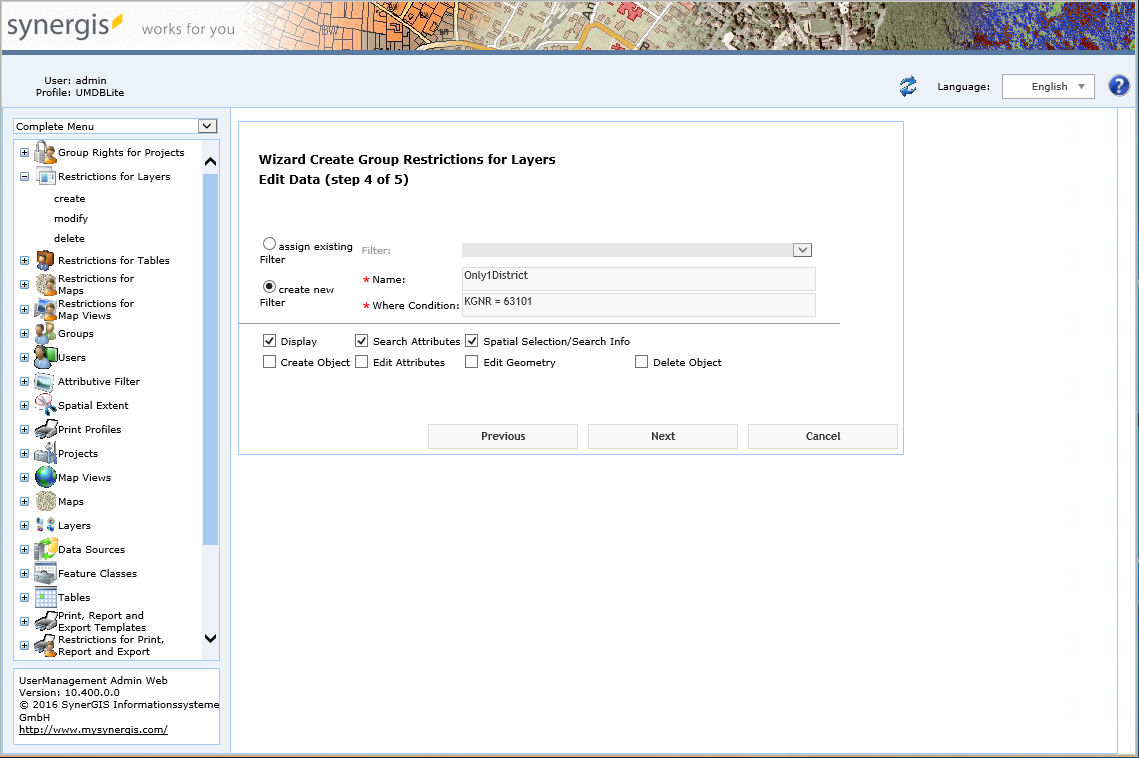Click the Data Sources icon
This screenshot has width=1139, height=758.
(x=44, y=549)
